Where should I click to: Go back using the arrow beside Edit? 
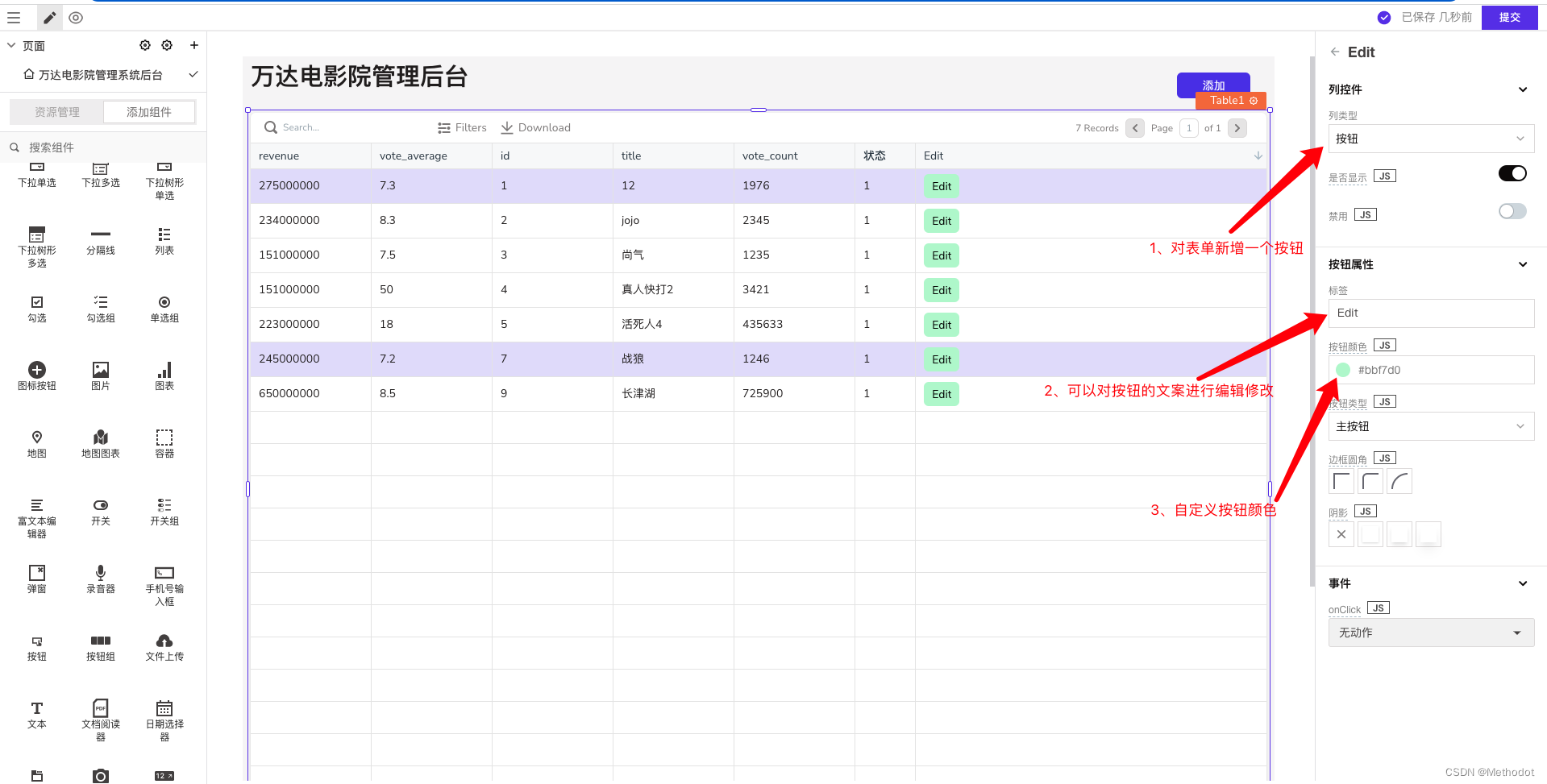1335,52
